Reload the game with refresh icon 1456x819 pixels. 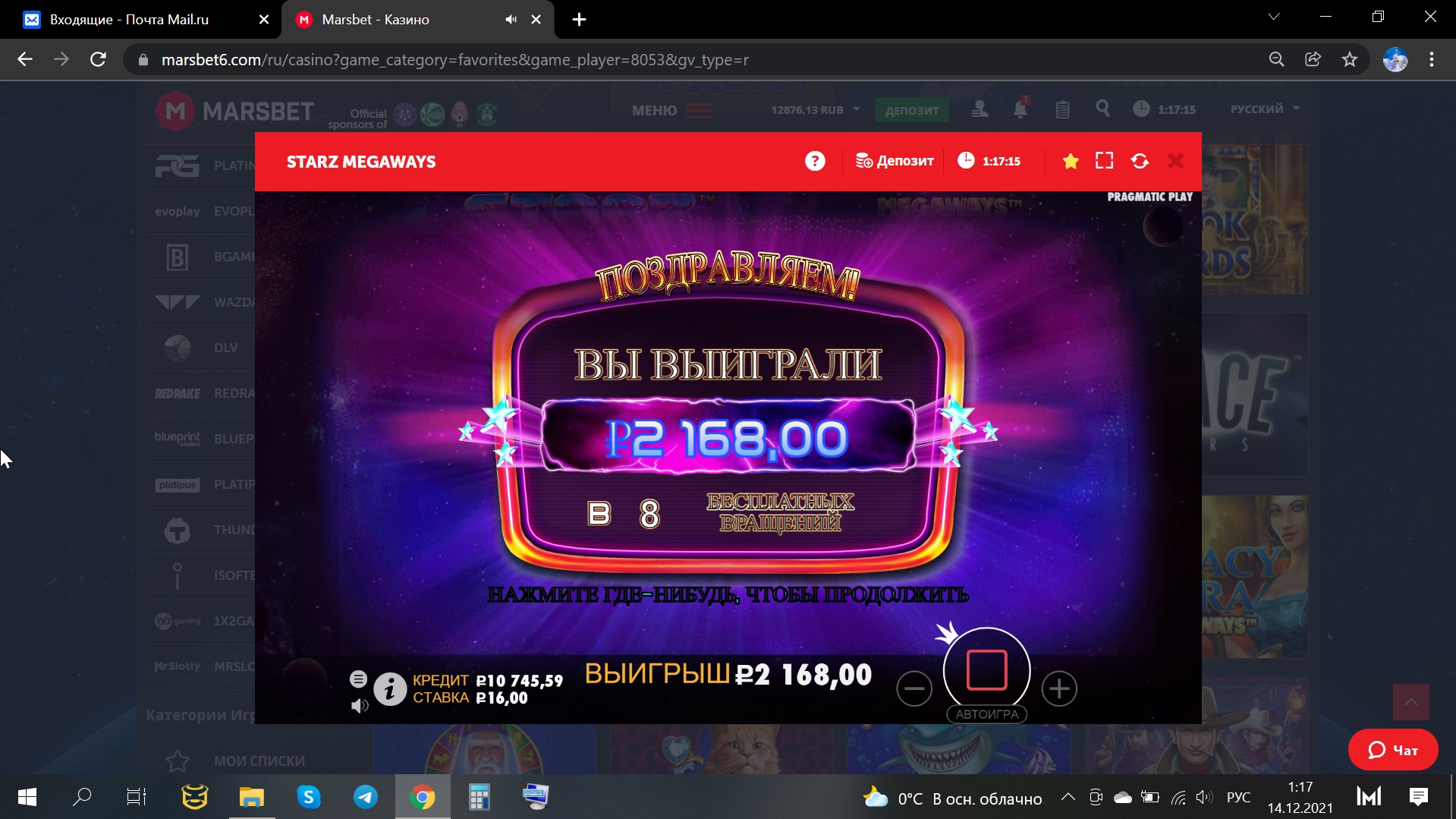point(1140,161)
